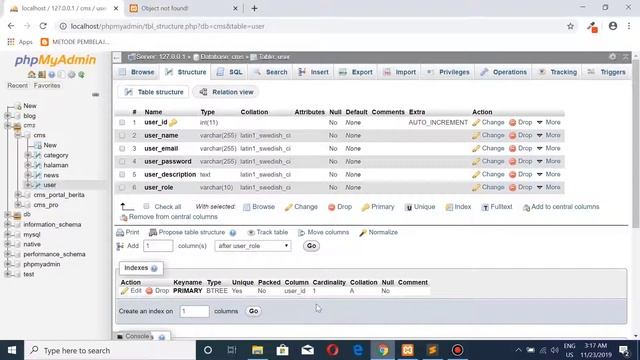640x360 pixels.
Task: Expand the mysql database node
Action: tap(7, 235)
